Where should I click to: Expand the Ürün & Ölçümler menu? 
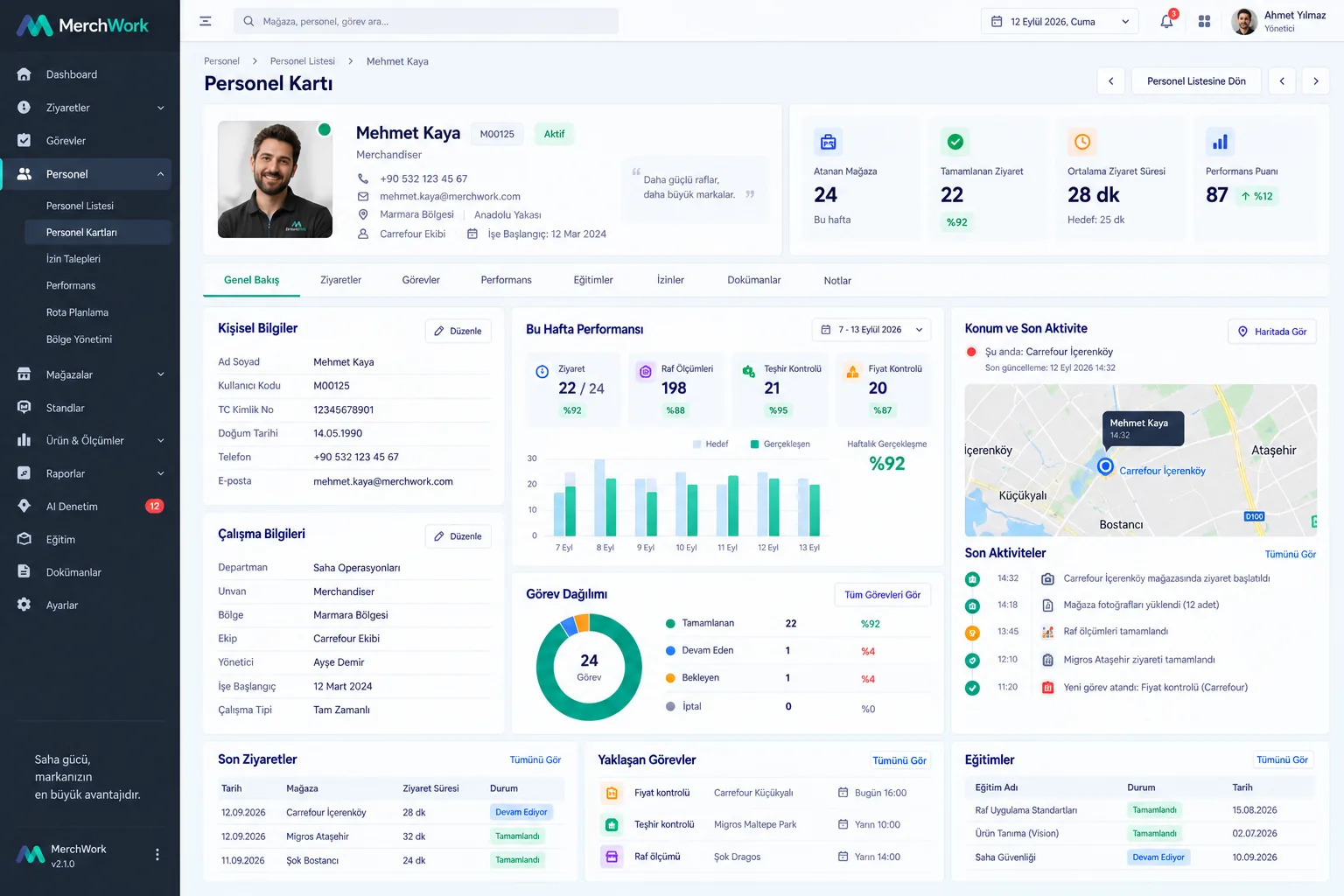tap(161, 440)
